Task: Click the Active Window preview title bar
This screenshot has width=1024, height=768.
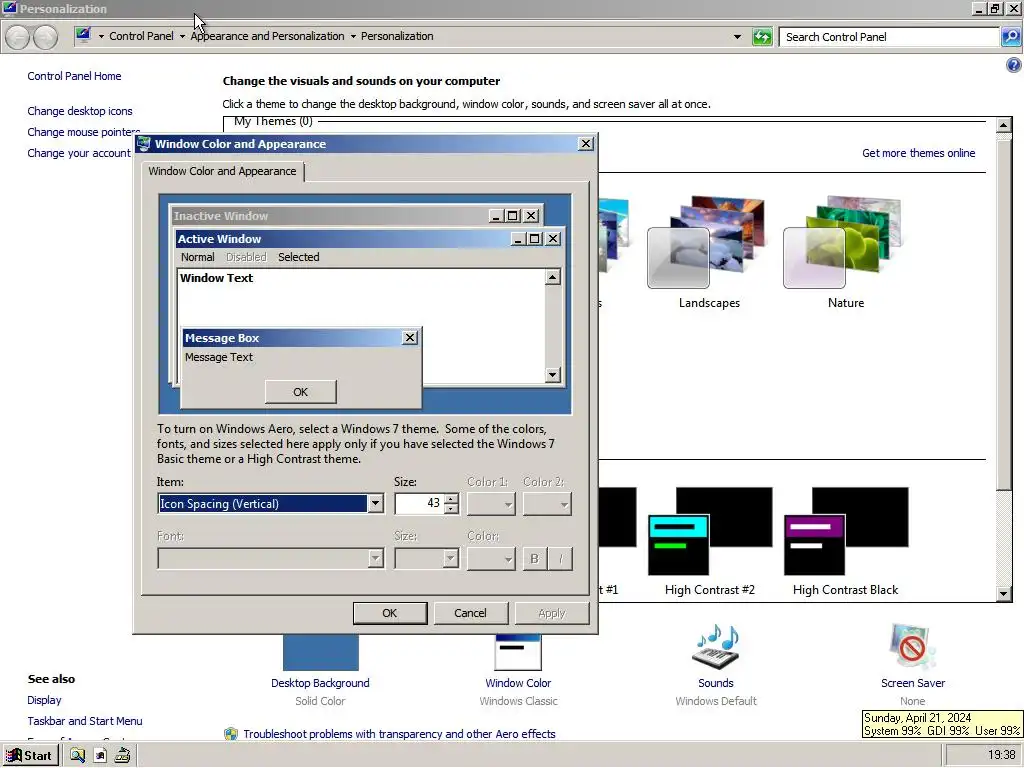Action: tap(342, 239)
